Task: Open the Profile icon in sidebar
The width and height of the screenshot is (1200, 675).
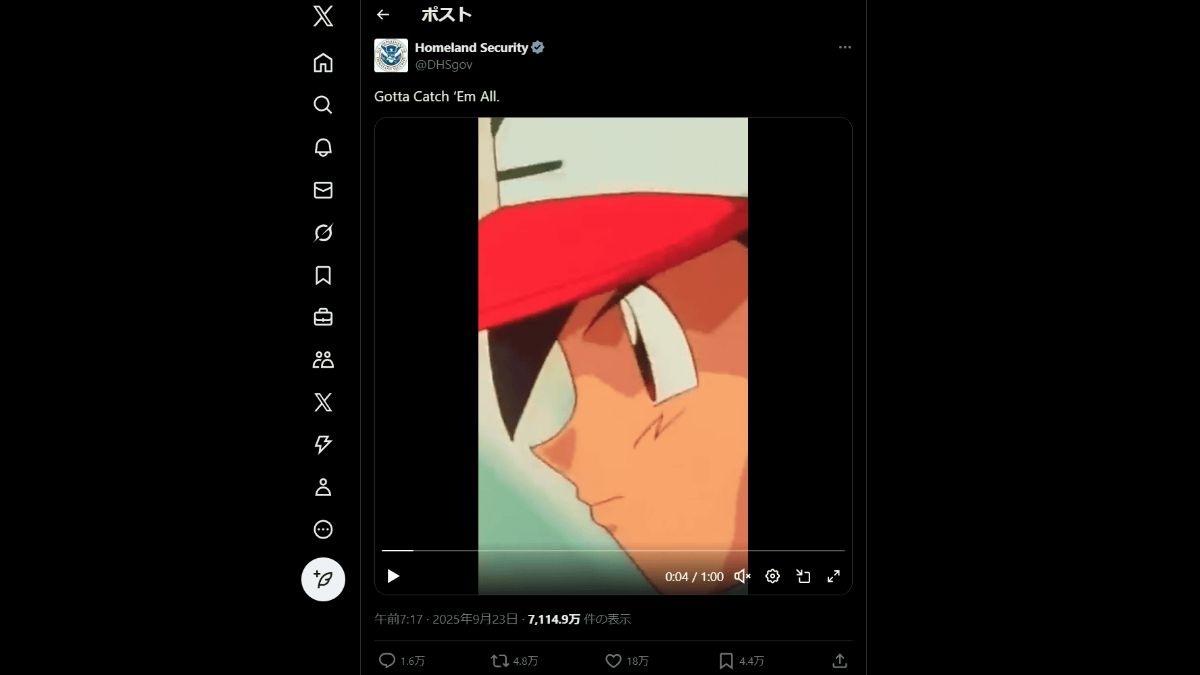Action: click(323, 487)
